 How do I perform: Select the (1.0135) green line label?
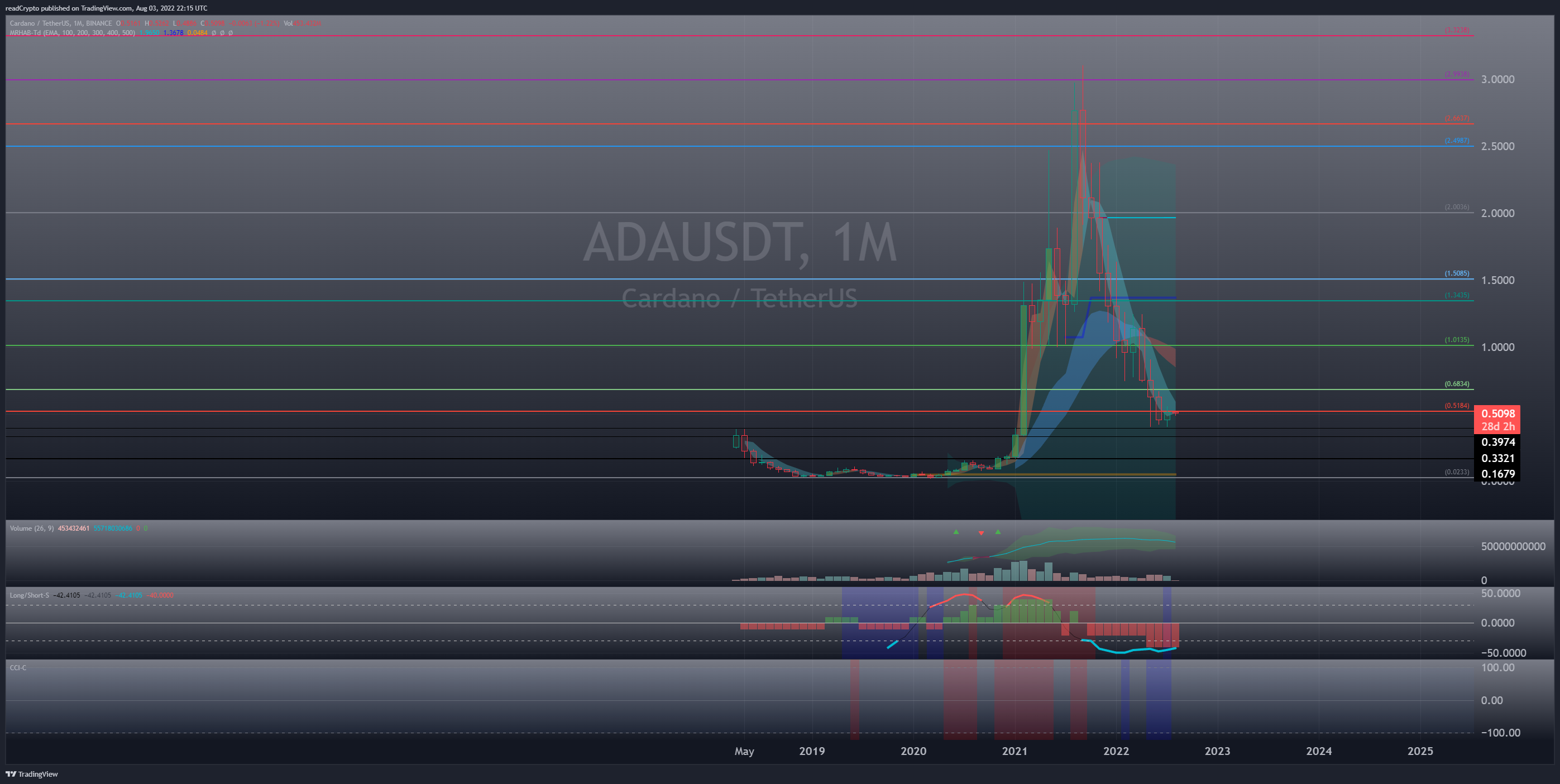pos(1457,340)
